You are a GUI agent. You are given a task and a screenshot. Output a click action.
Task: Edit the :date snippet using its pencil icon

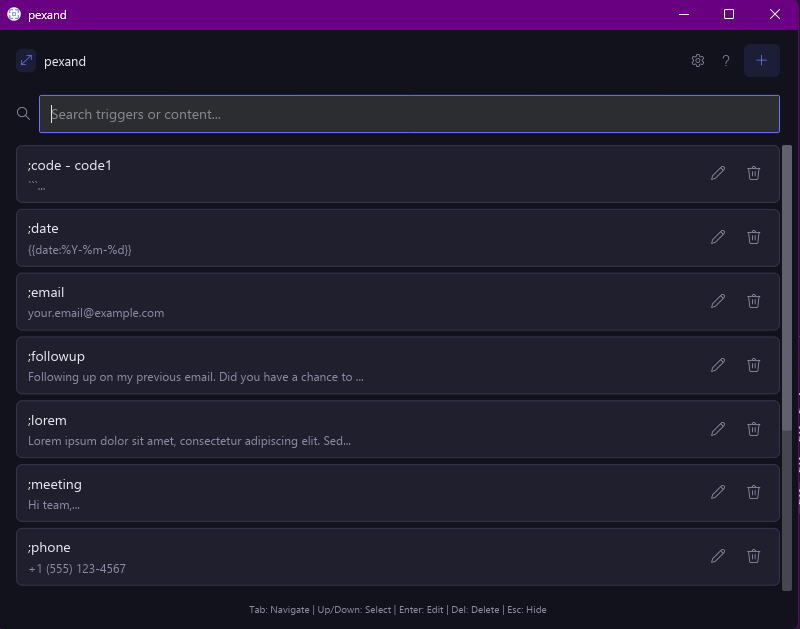click(x=718, y=237)
